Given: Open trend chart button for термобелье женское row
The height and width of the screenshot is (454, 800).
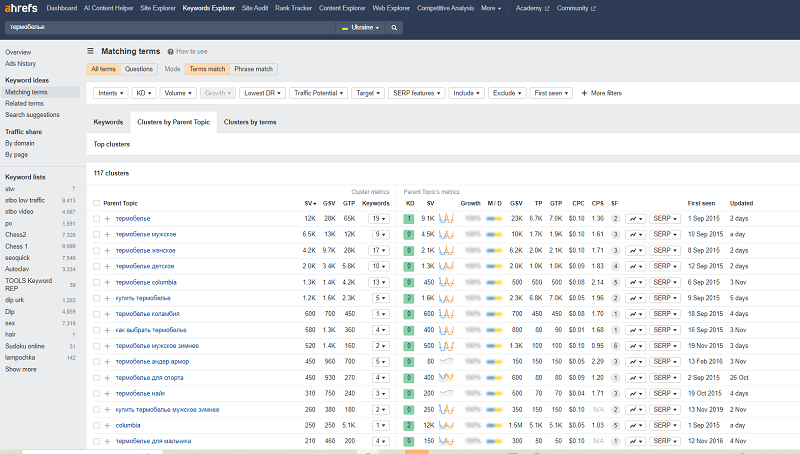Looking at the screenshot, I should (636, 250).
